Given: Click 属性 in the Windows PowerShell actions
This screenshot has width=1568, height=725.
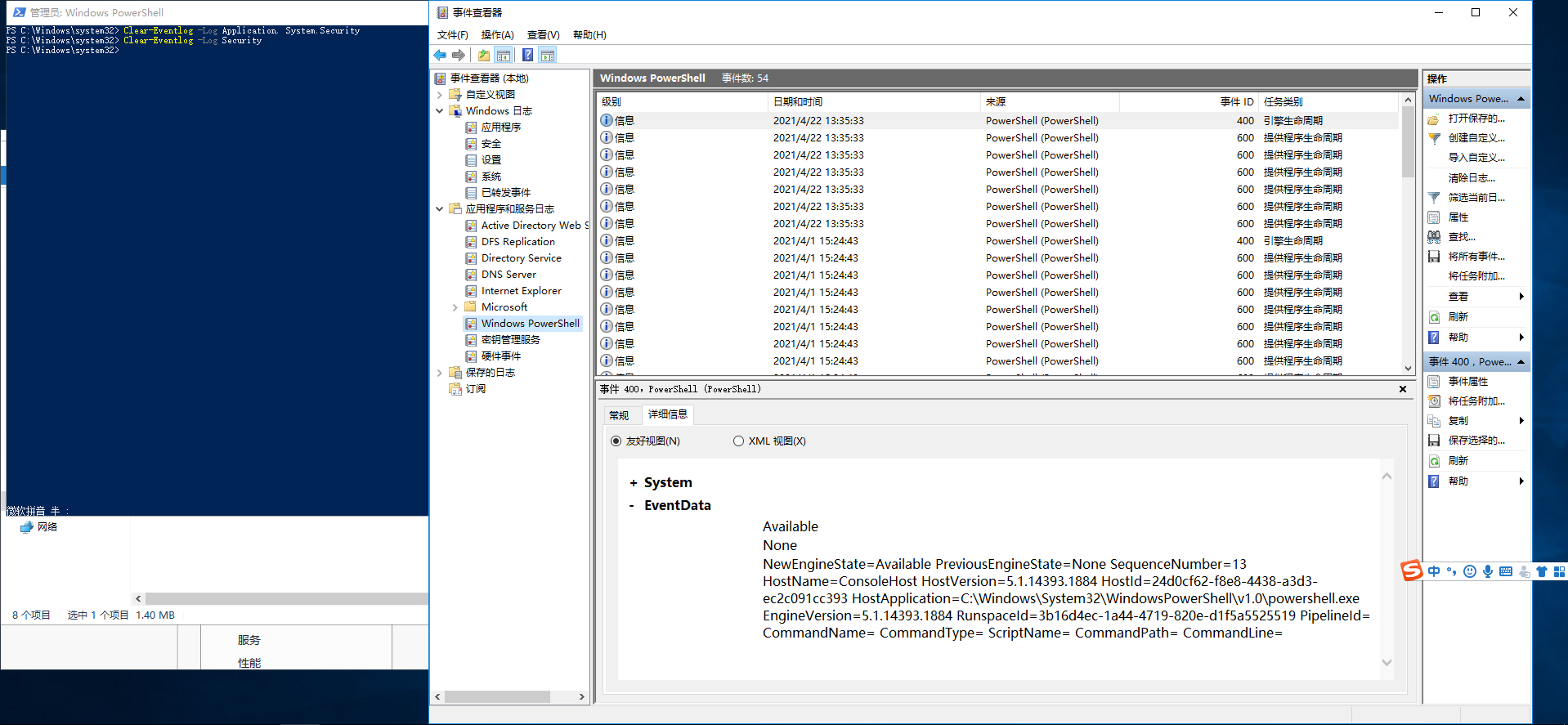Looking at the screenshot, I should [x=1458, y=217].
